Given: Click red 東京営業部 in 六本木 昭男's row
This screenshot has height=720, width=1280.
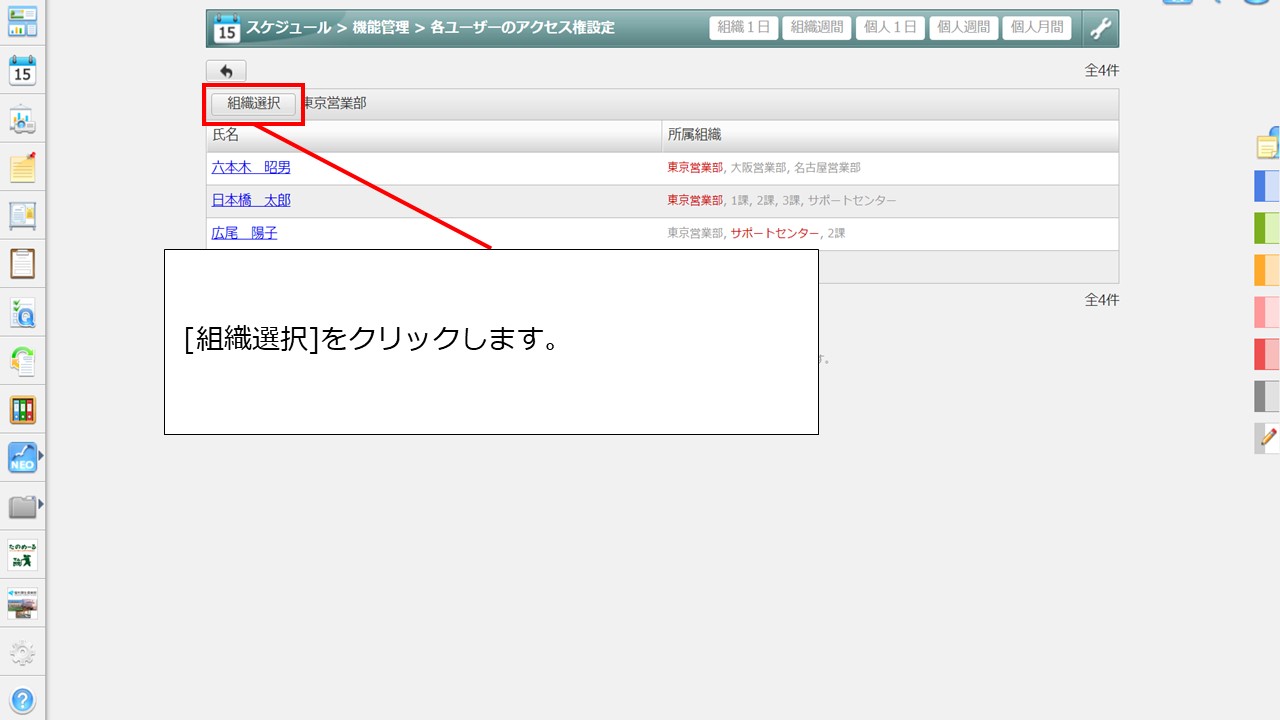Looking at the screenshot, I should 695,168.
